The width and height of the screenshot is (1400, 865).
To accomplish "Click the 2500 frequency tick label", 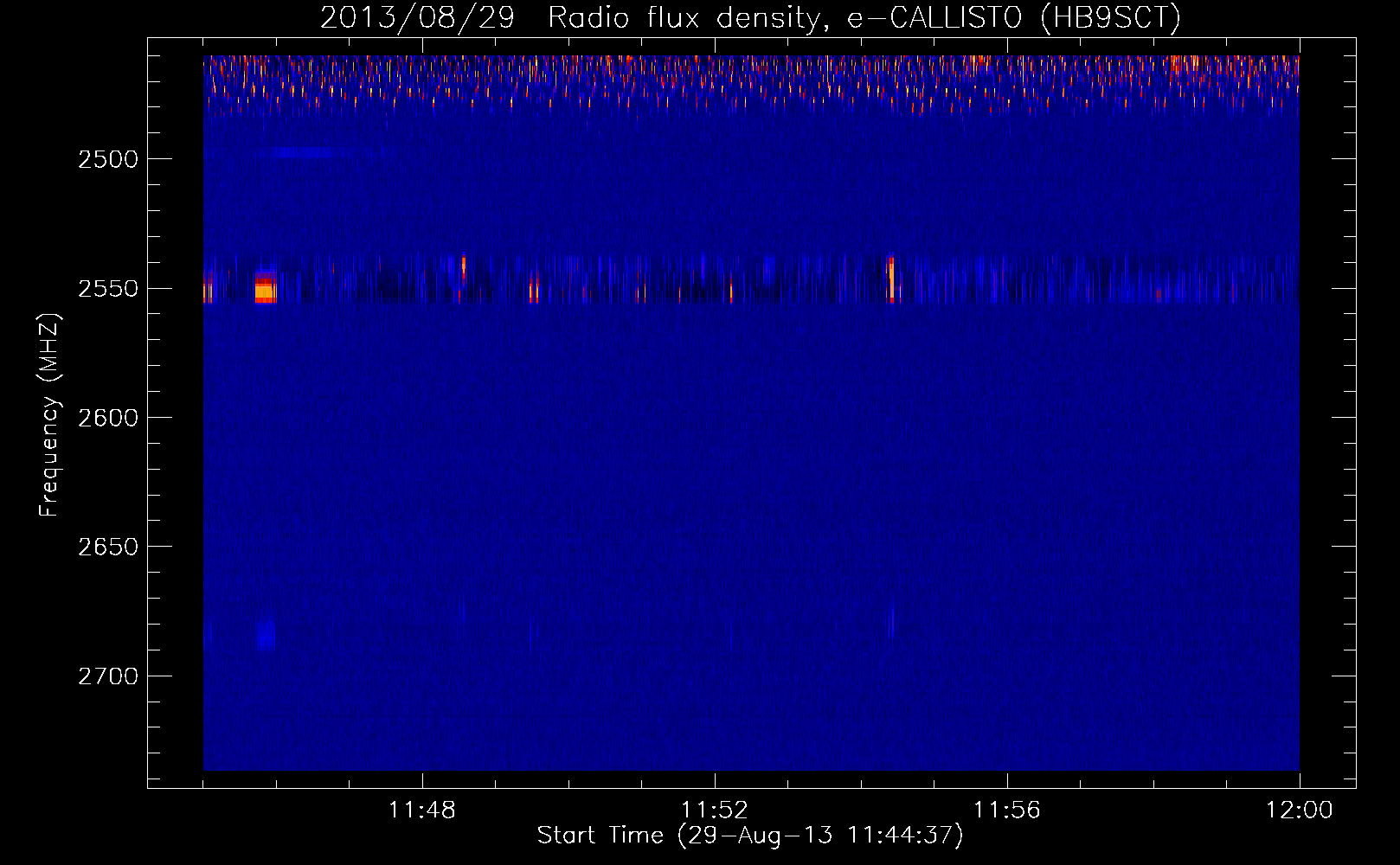I will pyautogui.click(x=107, y=159).
